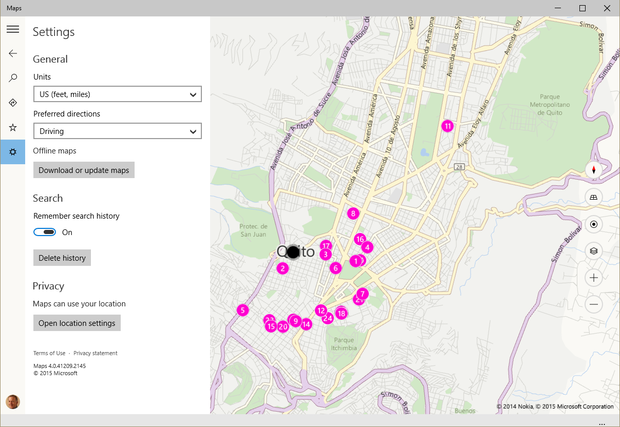The height and width of the screenshot is (427, 620).
Task: Zoom in on the map
Action: [x=594, y=278]
